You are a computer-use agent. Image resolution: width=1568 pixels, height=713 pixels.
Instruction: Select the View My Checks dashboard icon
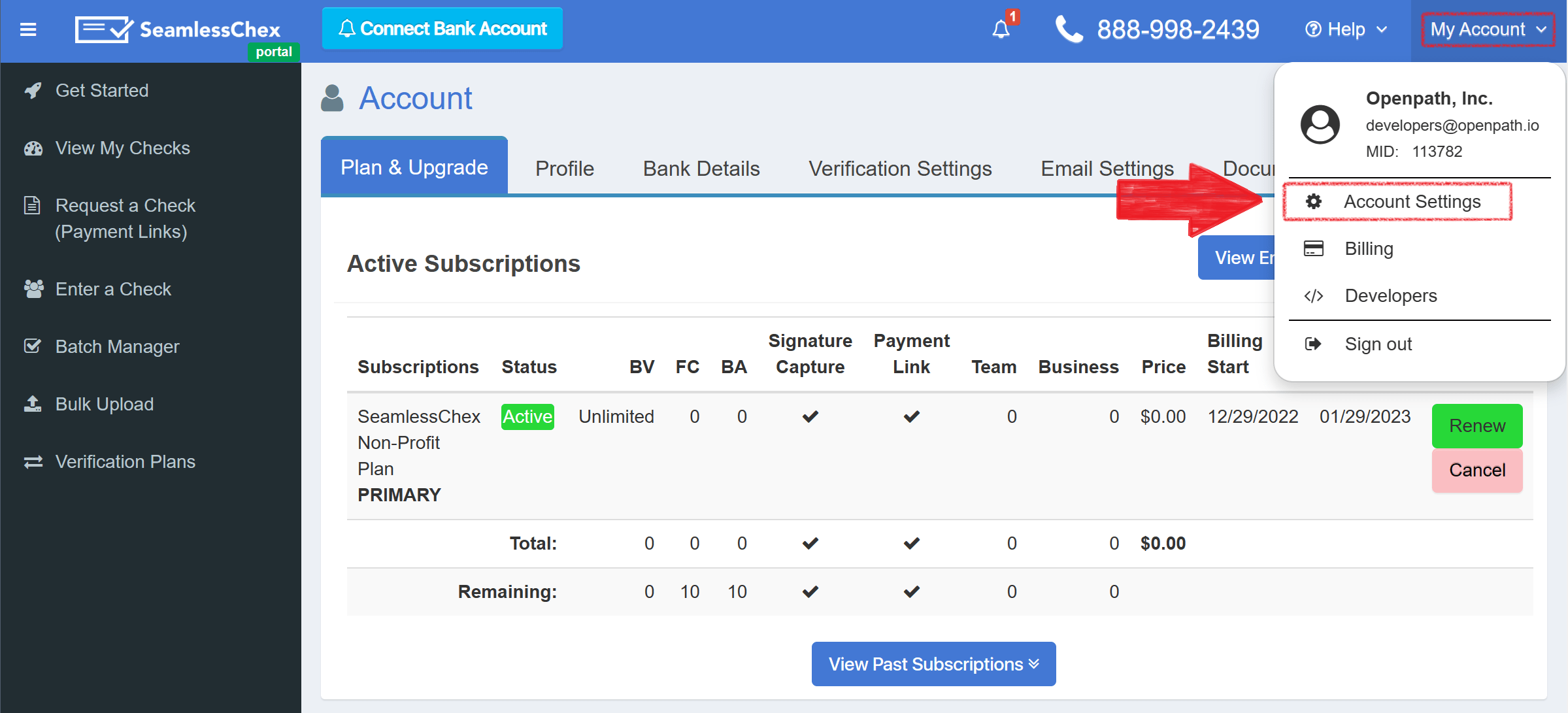point(32,148)
